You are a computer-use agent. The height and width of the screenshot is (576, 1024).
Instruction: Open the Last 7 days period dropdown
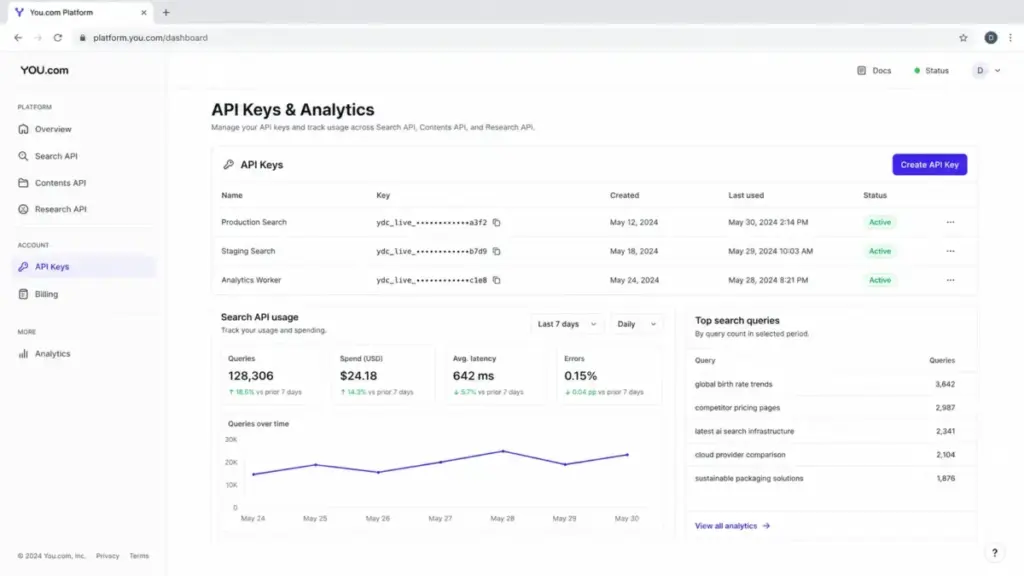tap(566, 324)
